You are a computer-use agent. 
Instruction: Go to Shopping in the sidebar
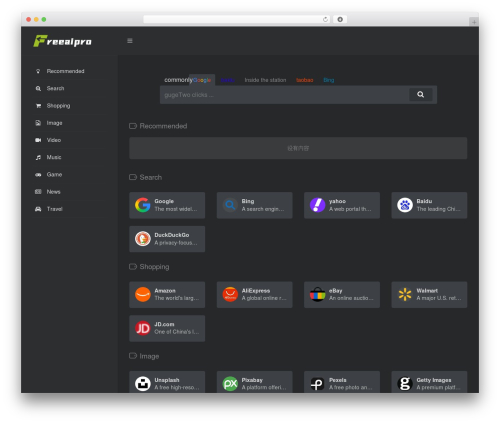click(x=58, y=106)
